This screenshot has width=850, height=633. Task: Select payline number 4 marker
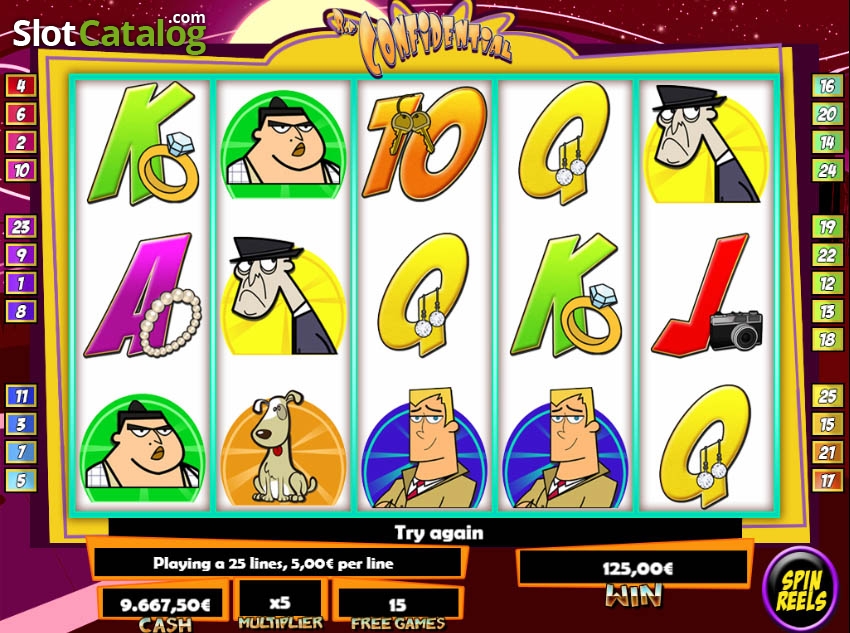[x=21, y=86]
